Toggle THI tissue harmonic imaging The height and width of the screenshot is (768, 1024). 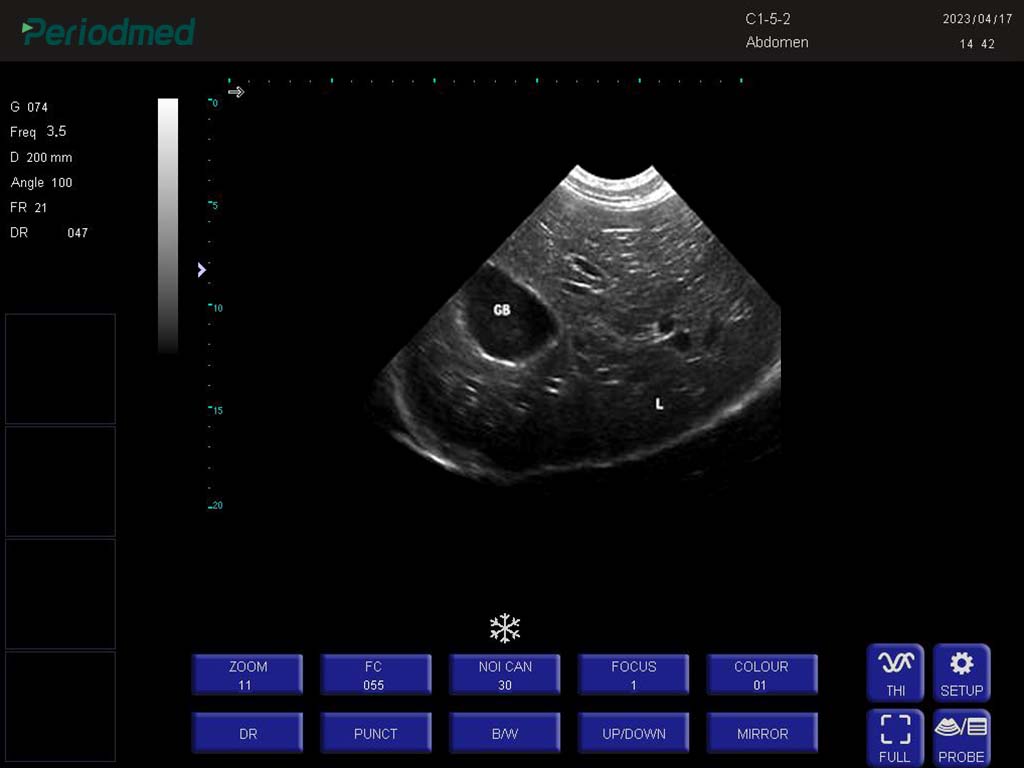895,673
